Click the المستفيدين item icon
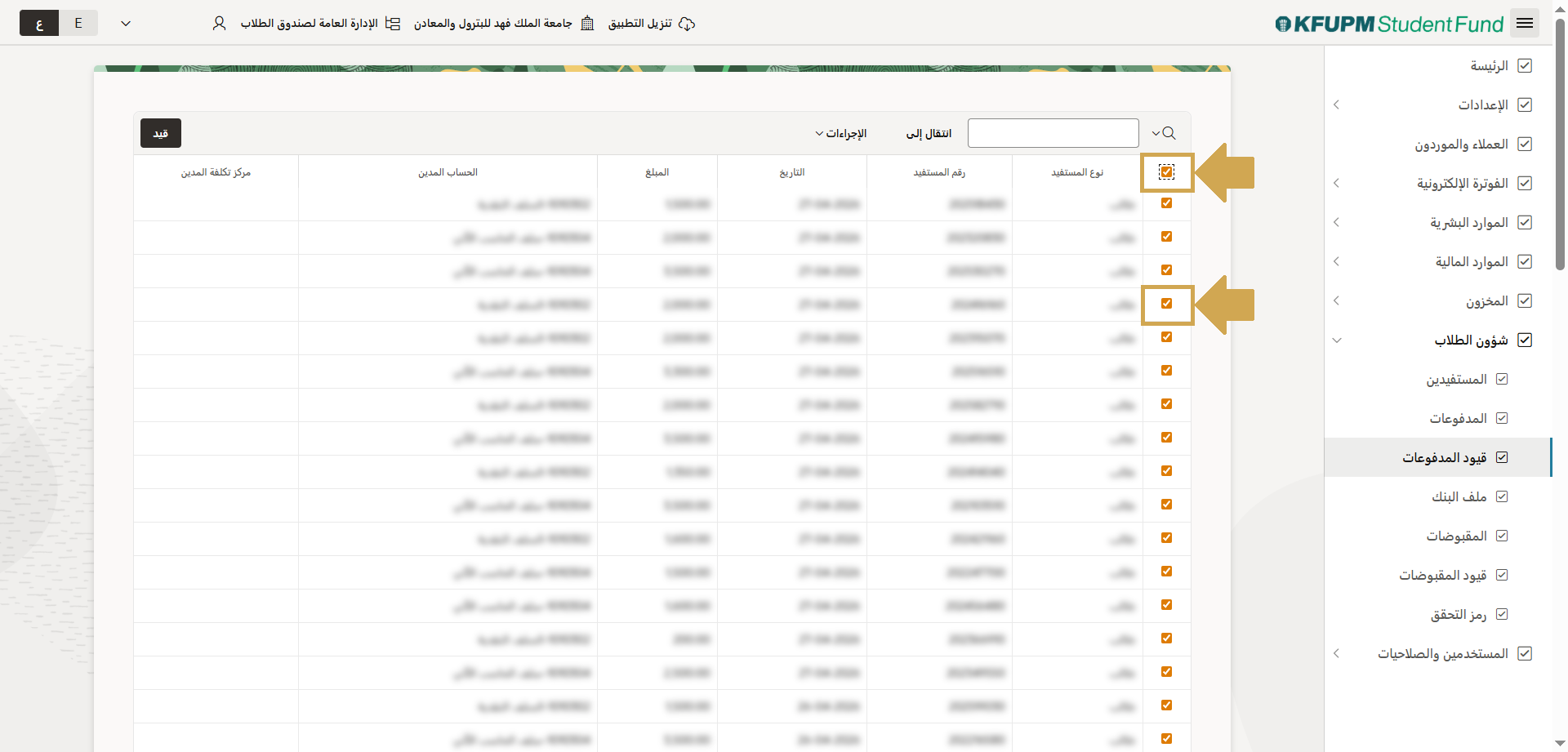This screenshot has width=1568, height=752. click(x=1502, y=379)
